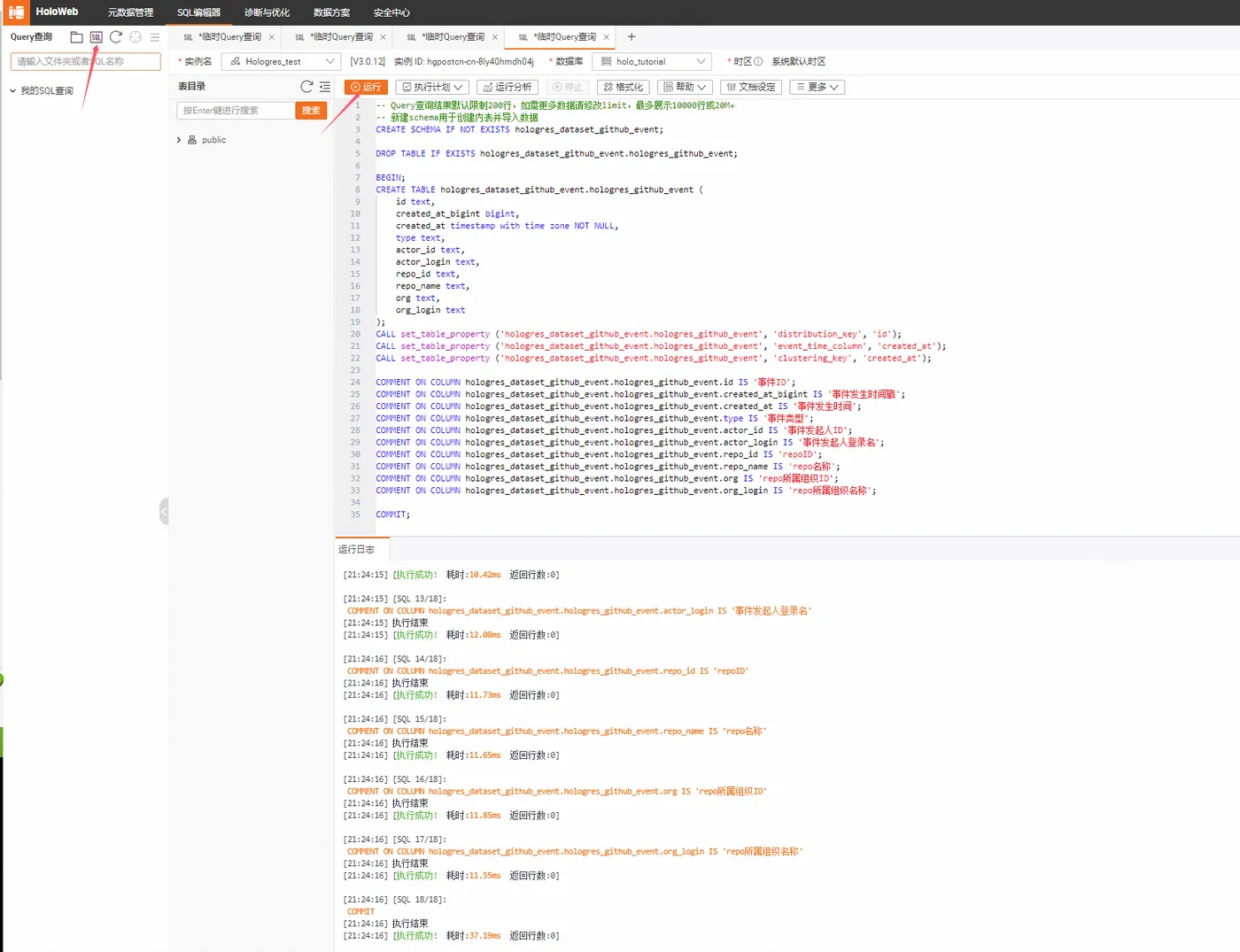Run the SQL with 运行 button
This screenshot has width=1240, height=952.
(366, 87)
